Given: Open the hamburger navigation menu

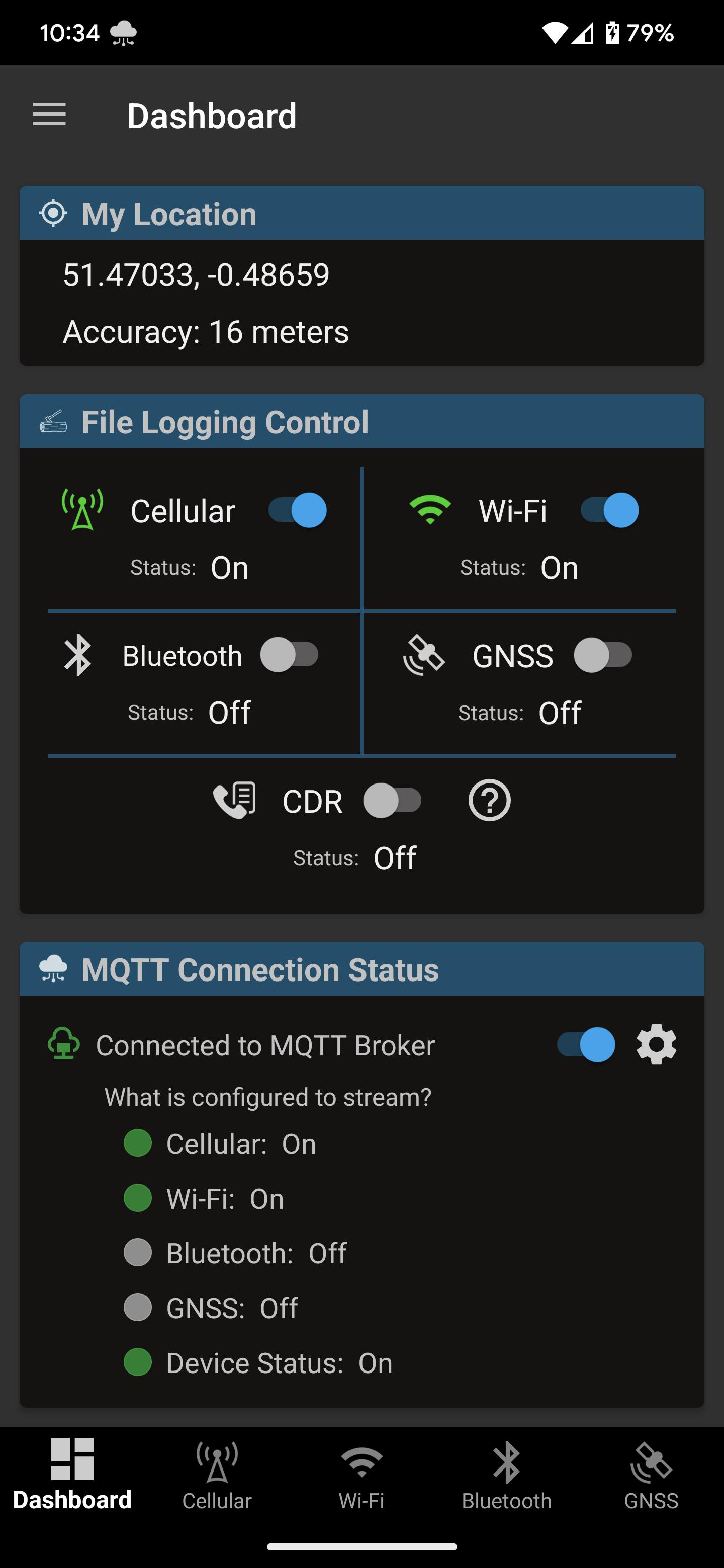Looking at the screenshot, I should coord(49,115).
